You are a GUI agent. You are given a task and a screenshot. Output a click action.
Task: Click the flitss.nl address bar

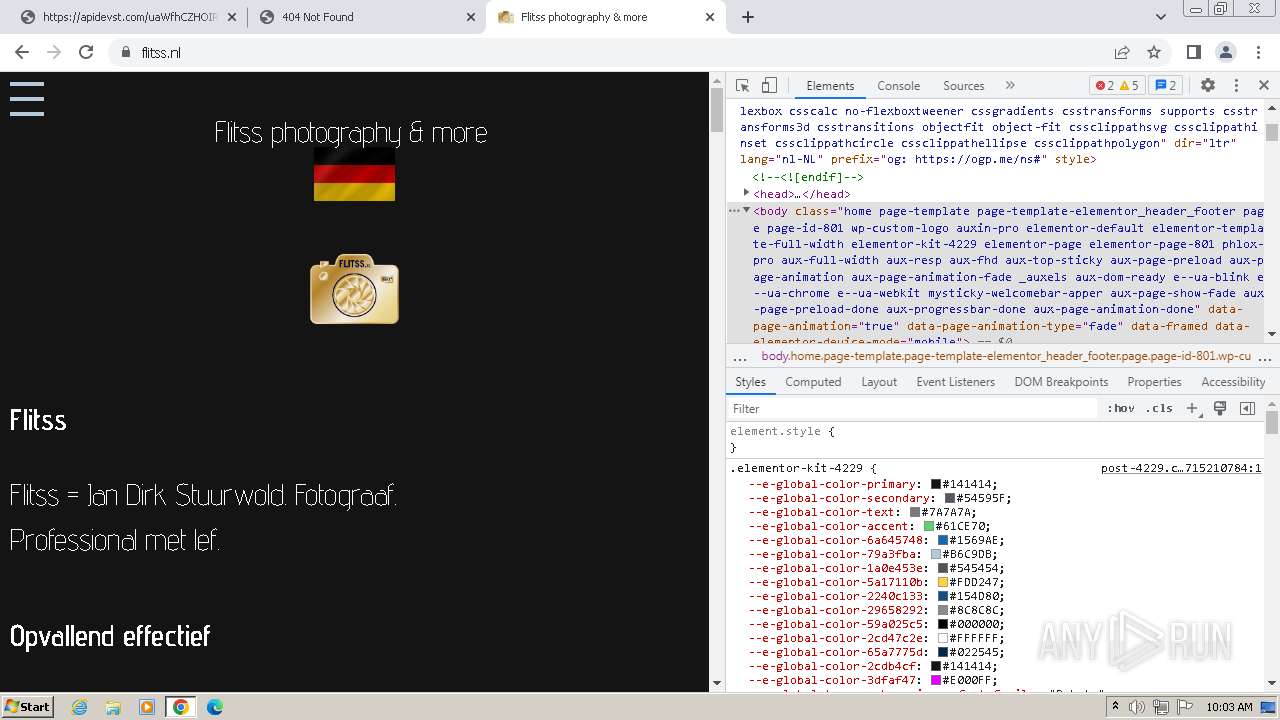pyautogui.click(x=610, y=52)
